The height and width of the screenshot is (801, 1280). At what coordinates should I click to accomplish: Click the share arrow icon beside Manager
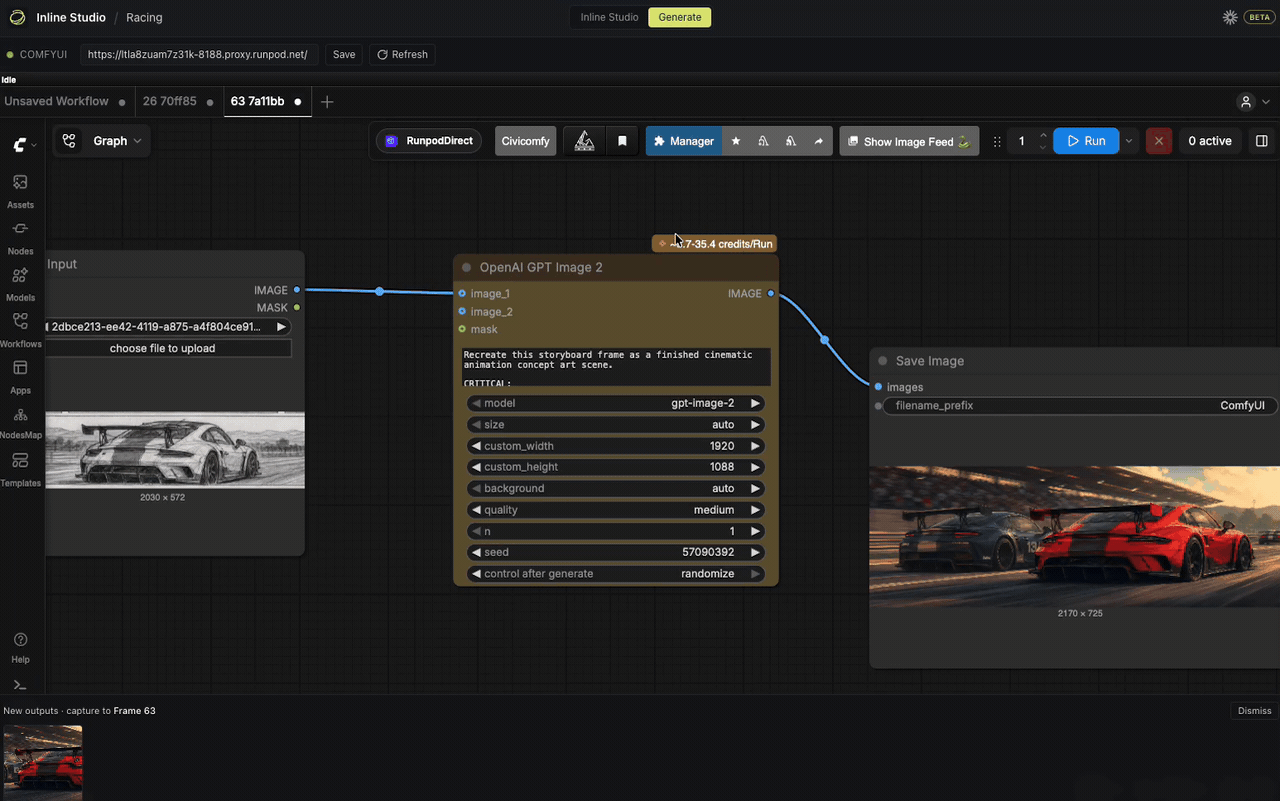pos(818,141)
